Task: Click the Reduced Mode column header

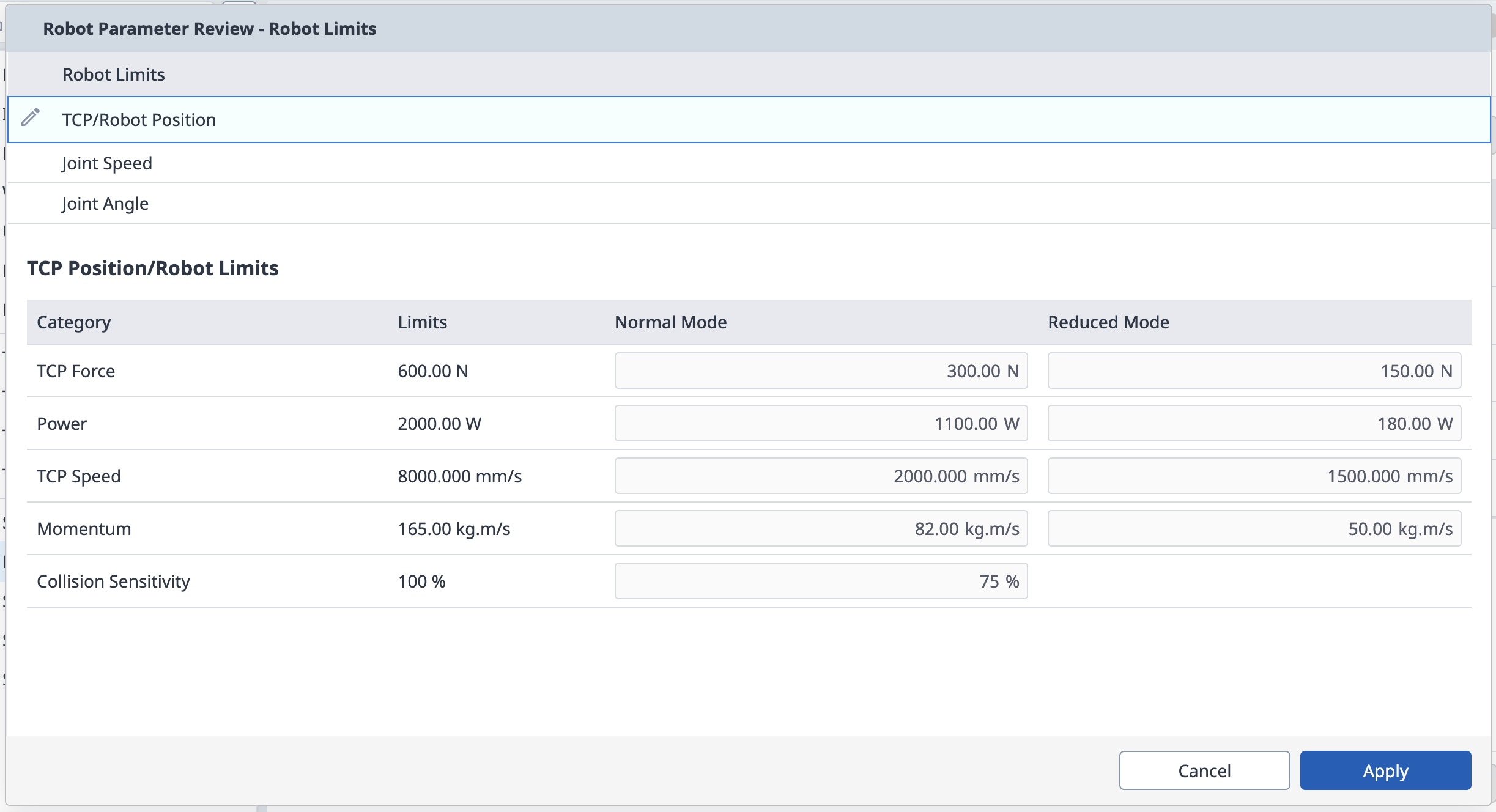Action: [1108, 322]
